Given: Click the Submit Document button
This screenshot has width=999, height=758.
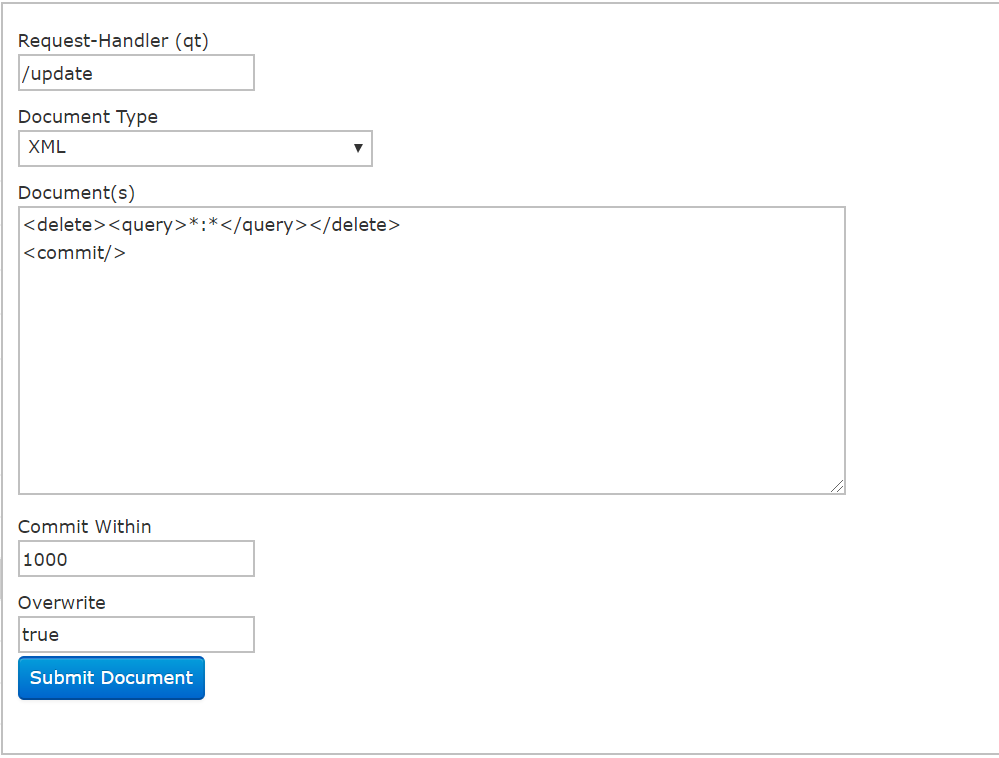Looking at the screenshot, I should point(111,678).
